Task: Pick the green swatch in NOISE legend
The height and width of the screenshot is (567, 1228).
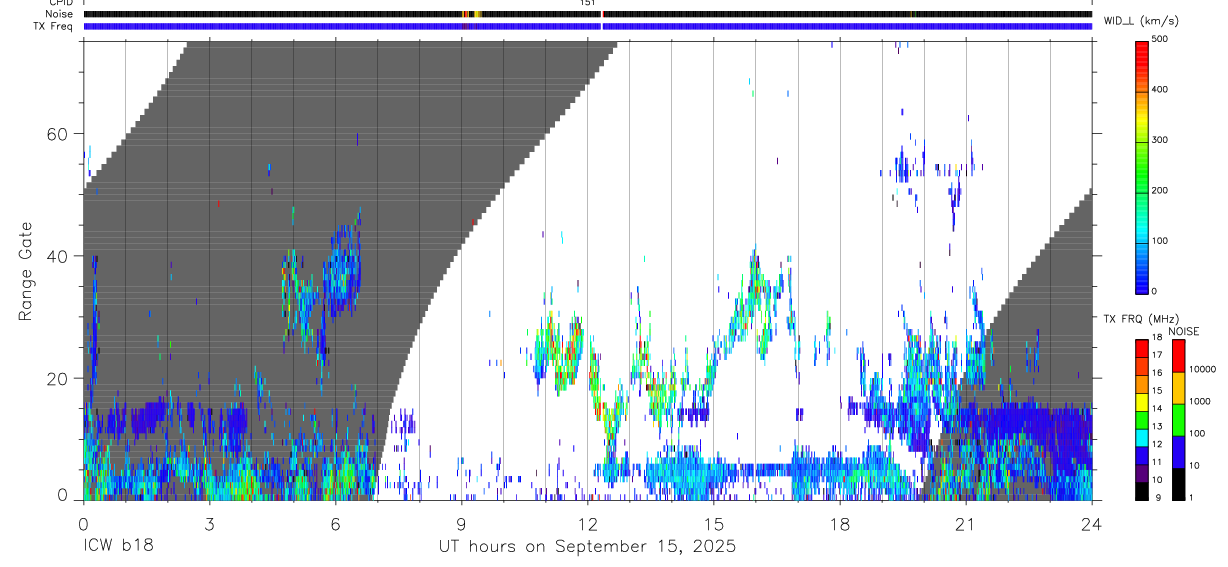Action: pos(1178,419)
